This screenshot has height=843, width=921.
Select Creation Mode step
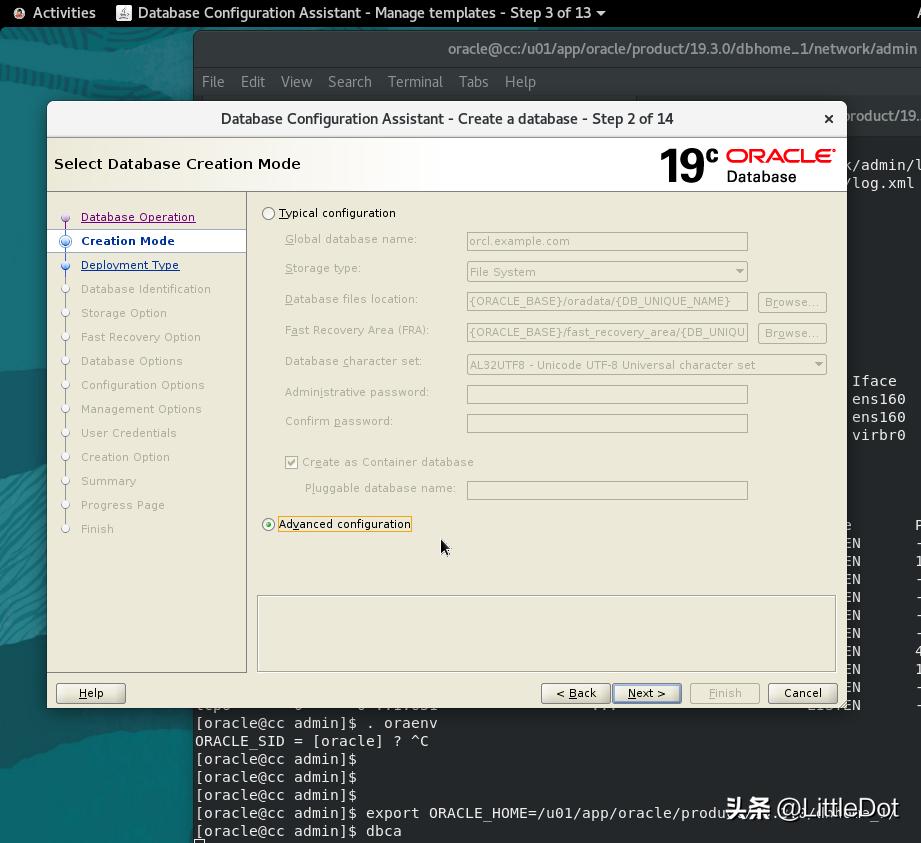point(128,241)
